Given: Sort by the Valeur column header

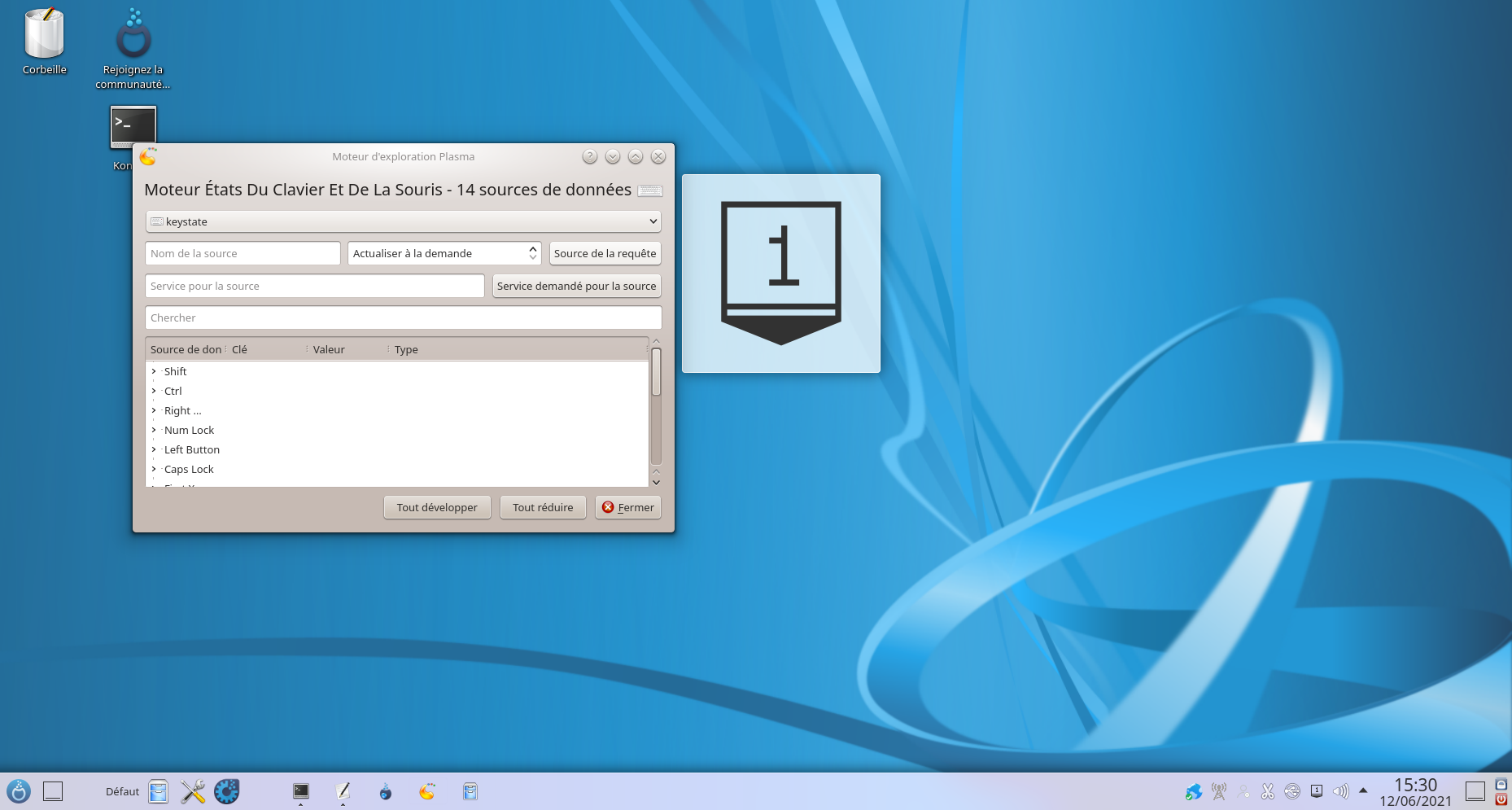Looking at the screenshot, I should tap(348, 349).
